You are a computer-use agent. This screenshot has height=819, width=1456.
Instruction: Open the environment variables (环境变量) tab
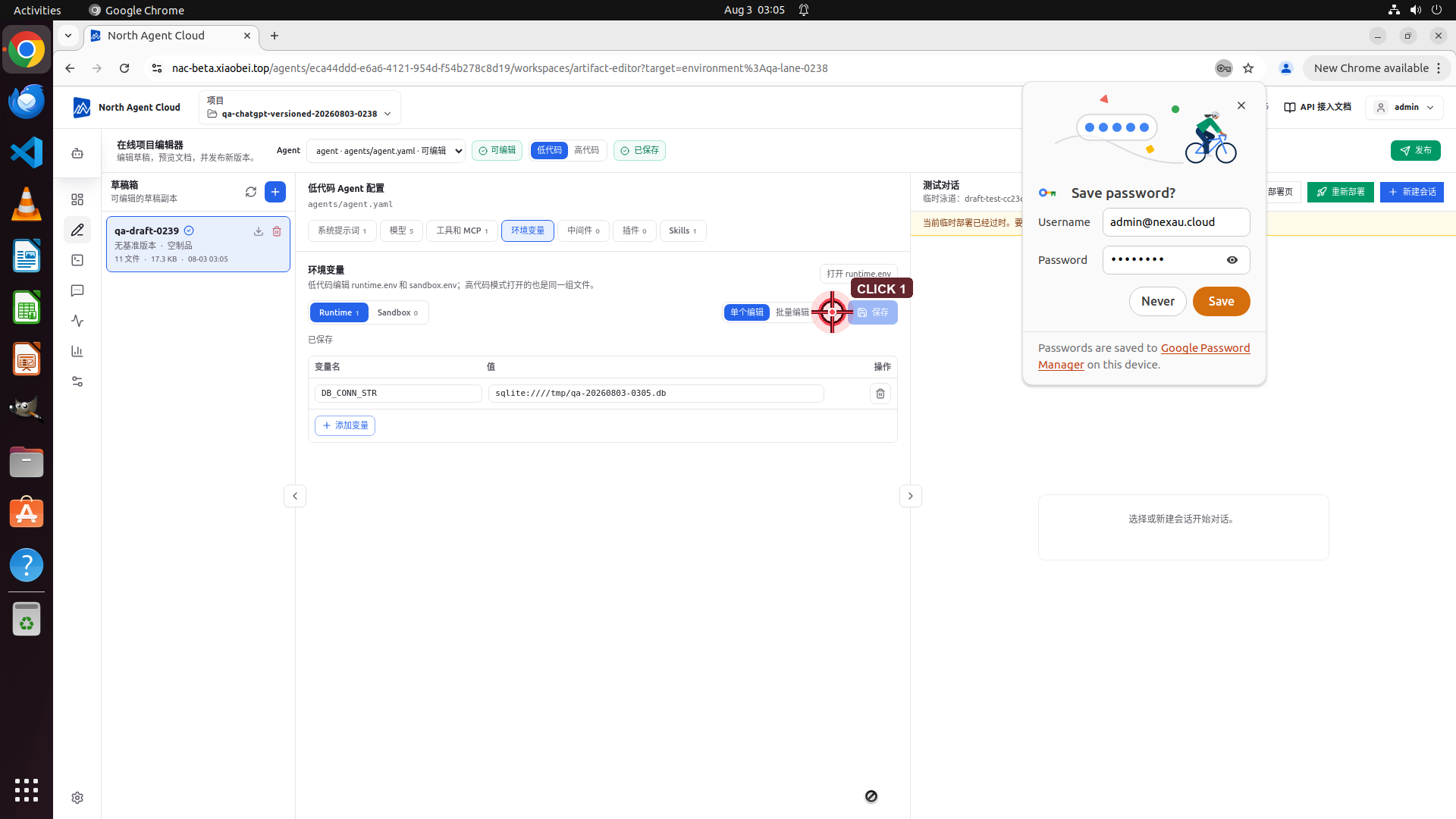coord(528,231)
